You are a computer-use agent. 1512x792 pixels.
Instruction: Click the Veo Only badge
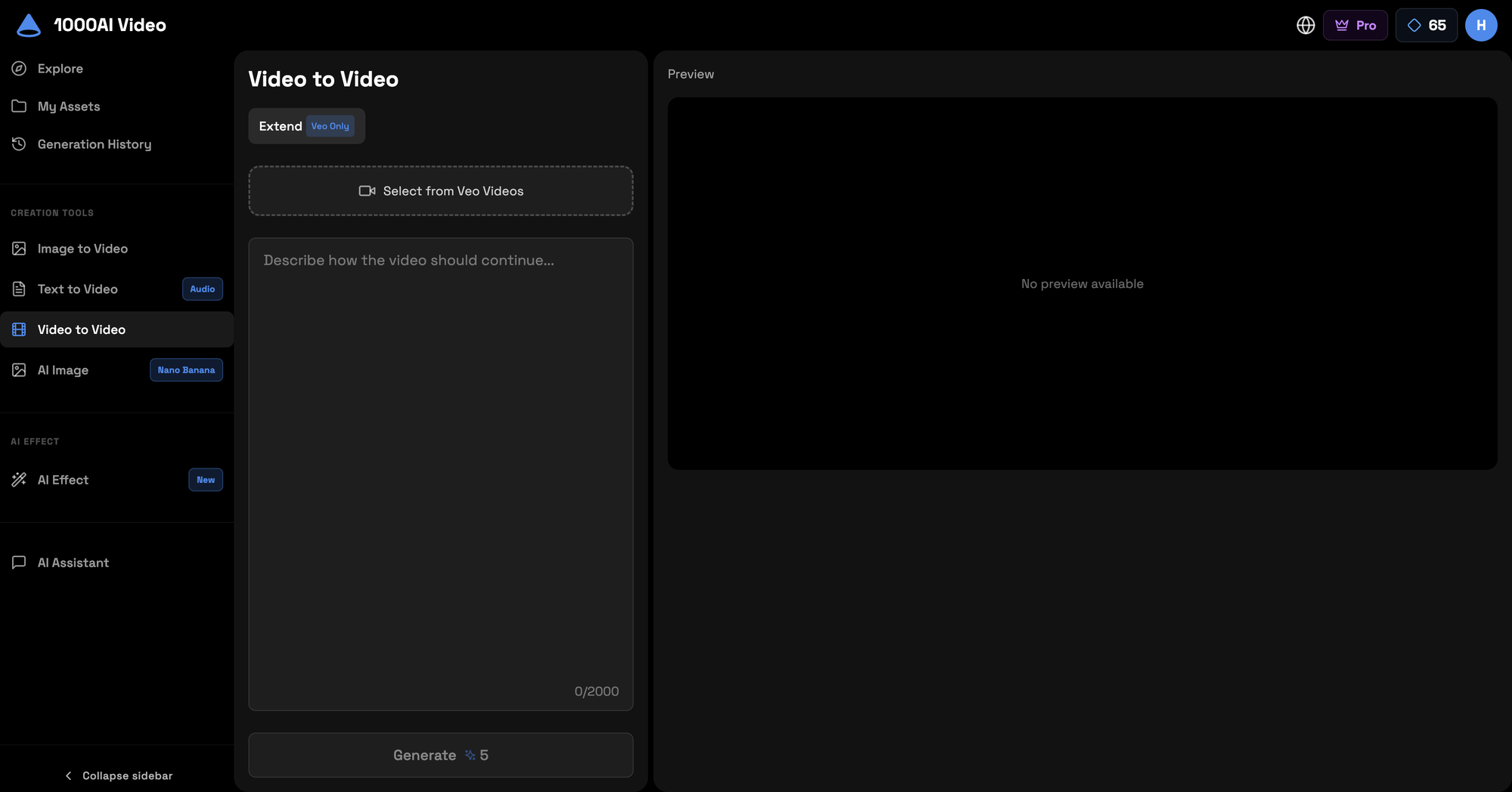(x=330, y=126)
